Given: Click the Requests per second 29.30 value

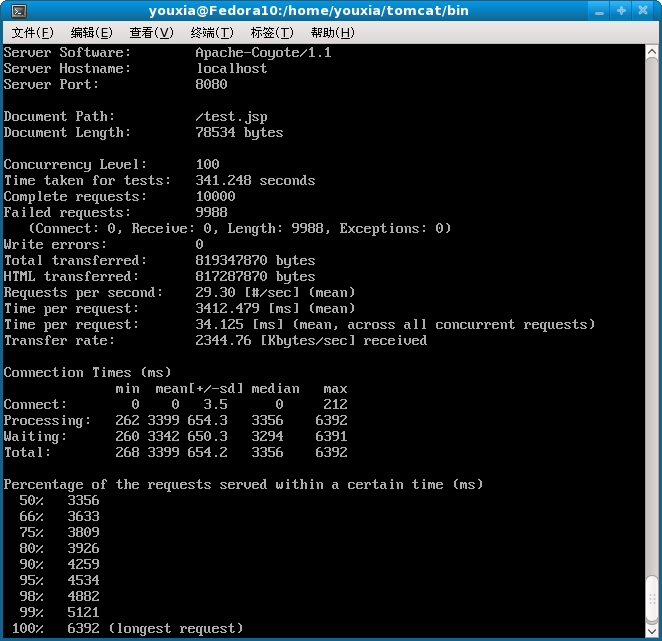Looking at the screenshot, I should tap(215, 293).
